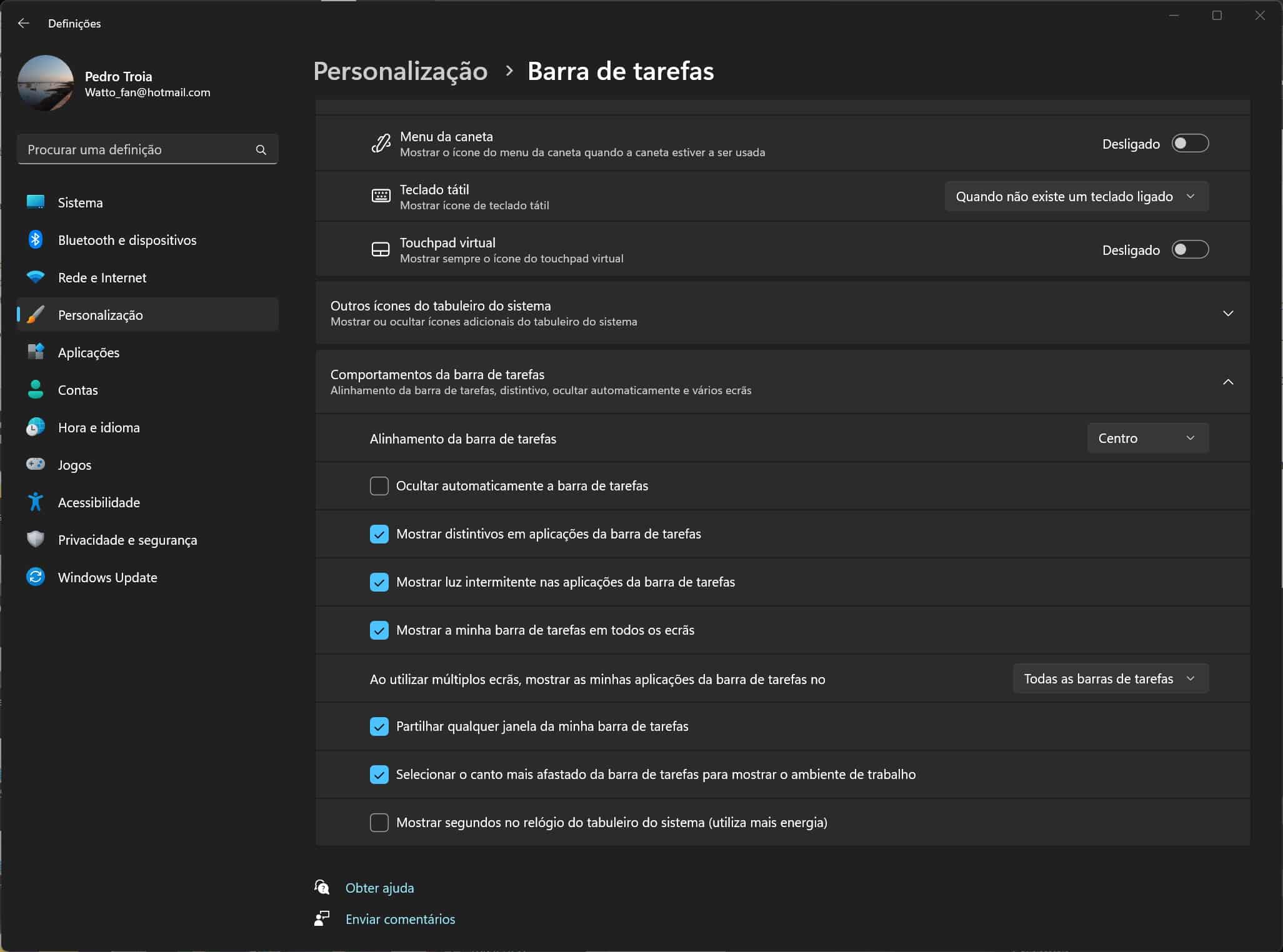Check Mostrar segundos no relógio checkbox
This screenshot has height=952, width=1283.
click(379, 822)
